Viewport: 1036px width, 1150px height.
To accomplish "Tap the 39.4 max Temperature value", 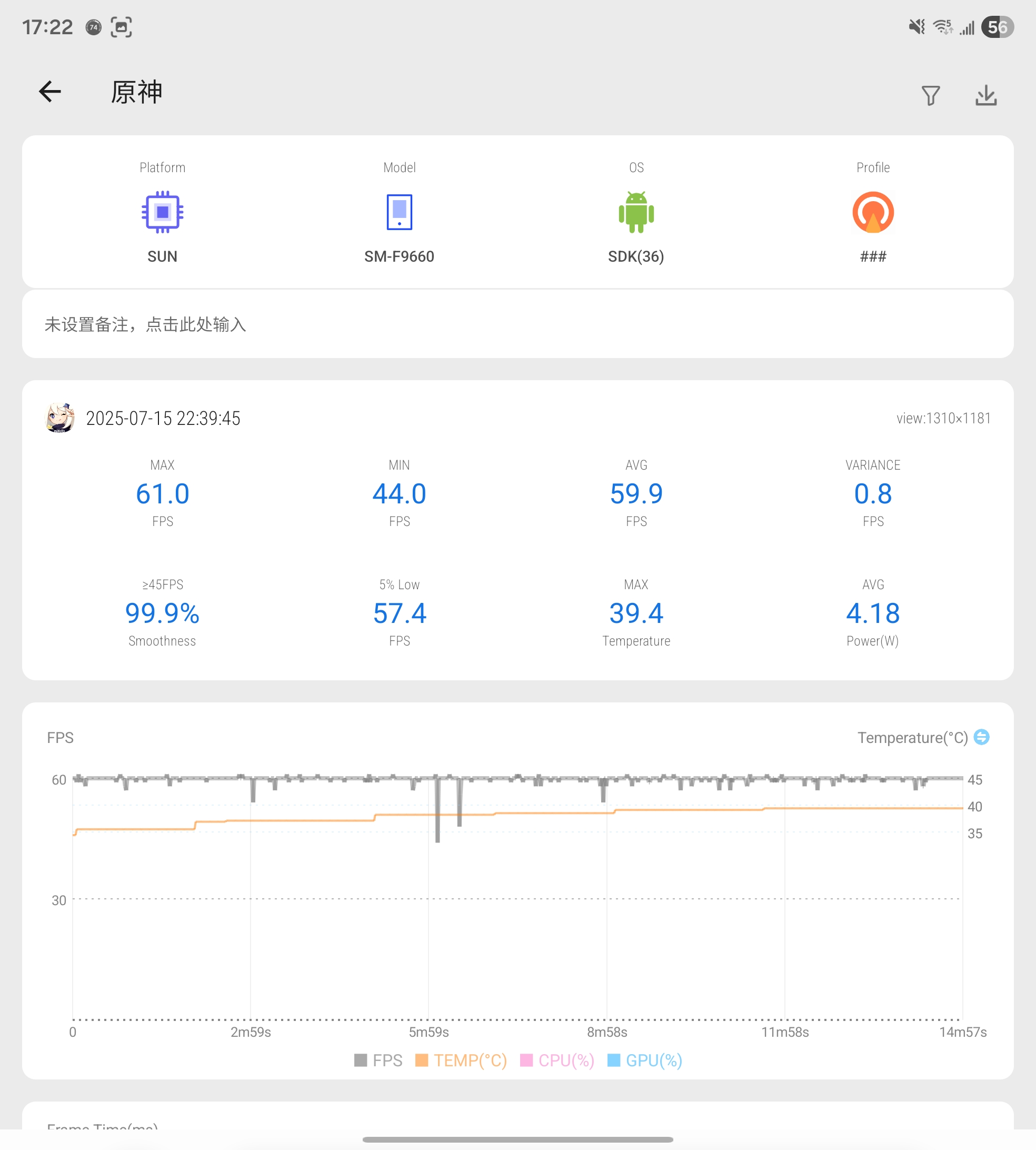I will click(x=636, y=613).
